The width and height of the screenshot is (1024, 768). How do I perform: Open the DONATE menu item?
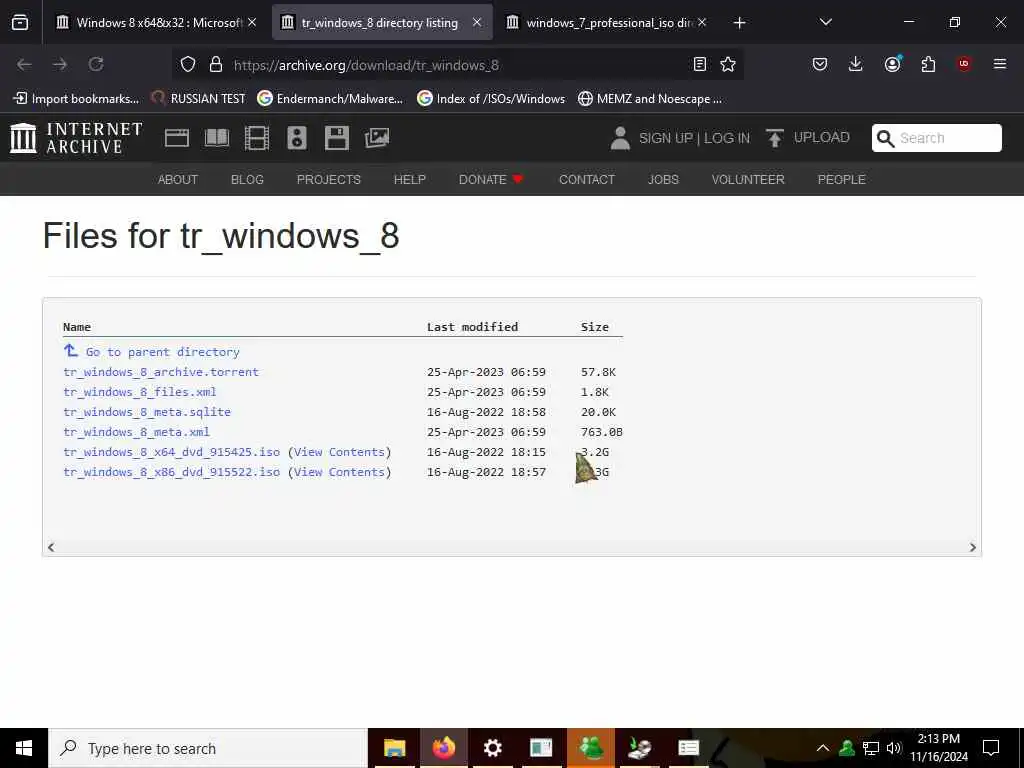click(491, 180)
